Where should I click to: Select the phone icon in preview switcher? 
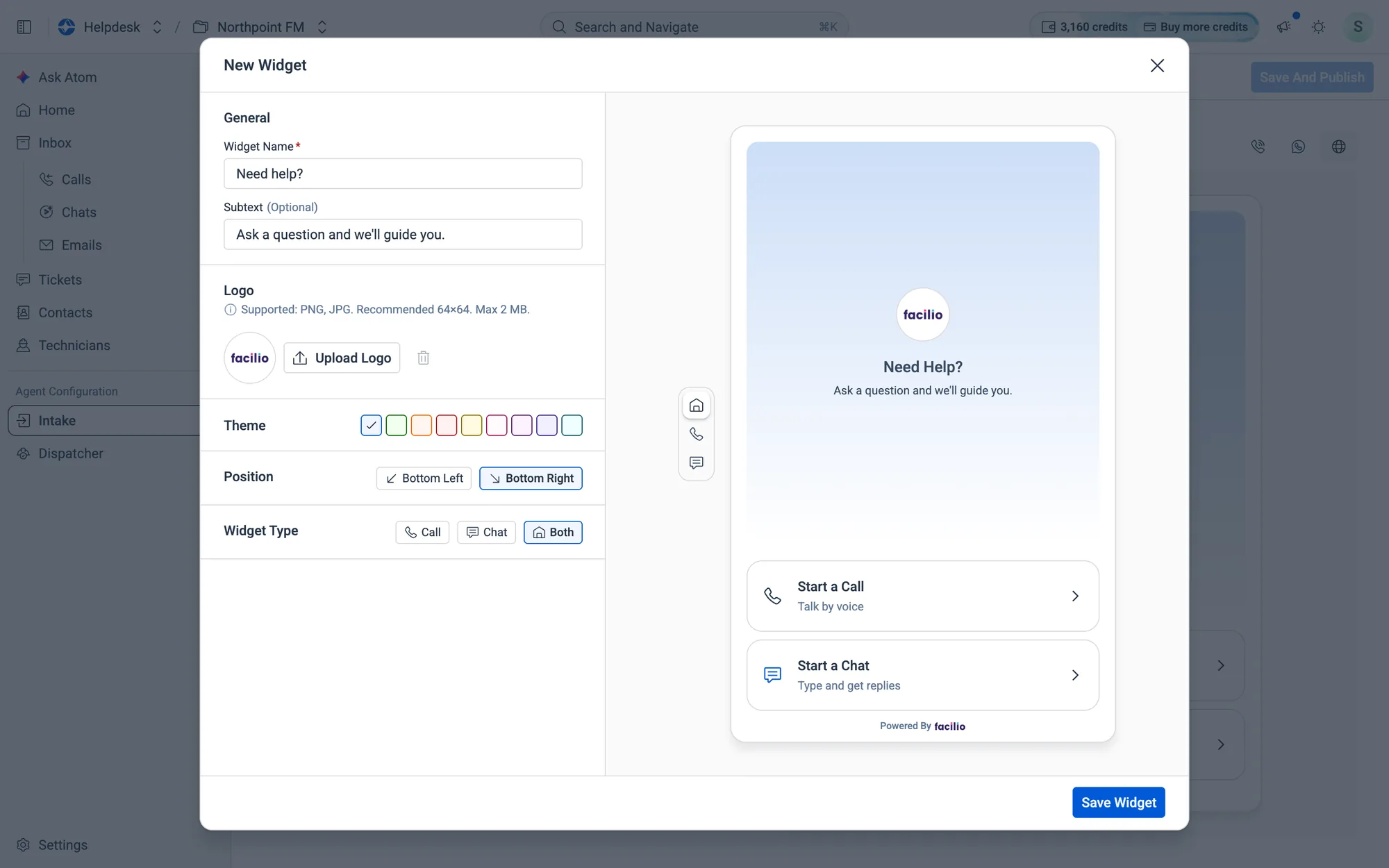[696, 434]
